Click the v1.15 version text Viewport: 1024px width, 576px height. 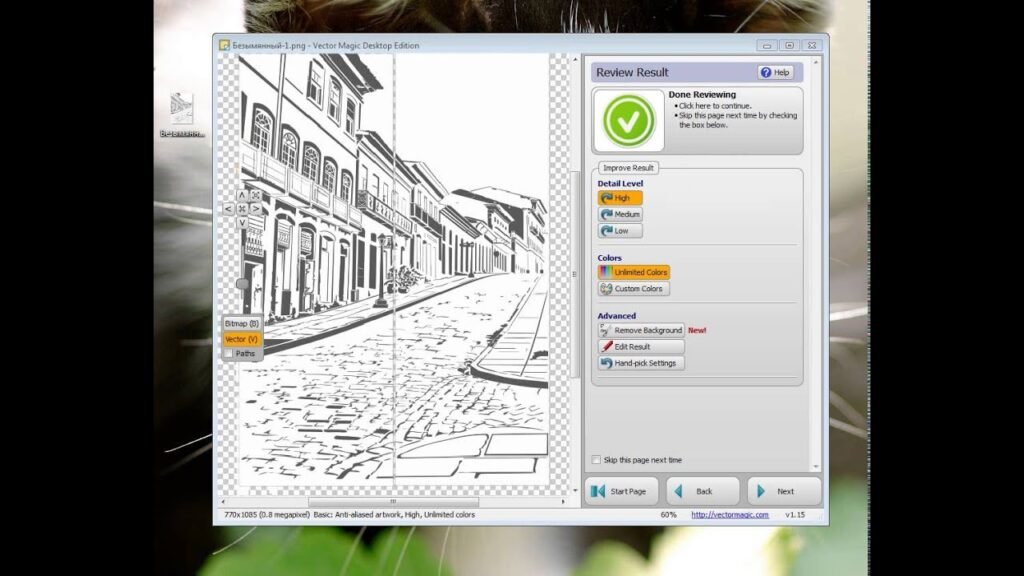pos(795,515)
